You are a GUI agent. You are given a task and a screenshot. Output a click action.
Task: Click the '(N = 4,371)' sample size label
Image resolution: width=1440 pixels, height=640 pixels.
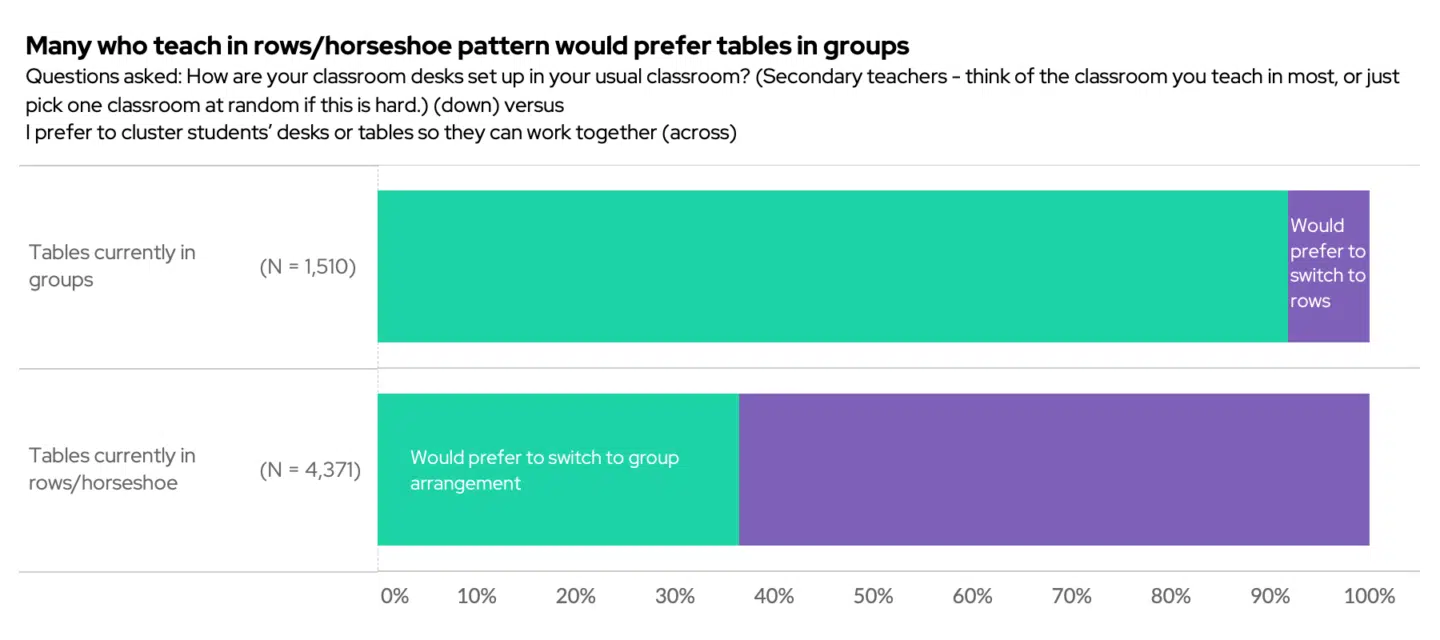310,470
